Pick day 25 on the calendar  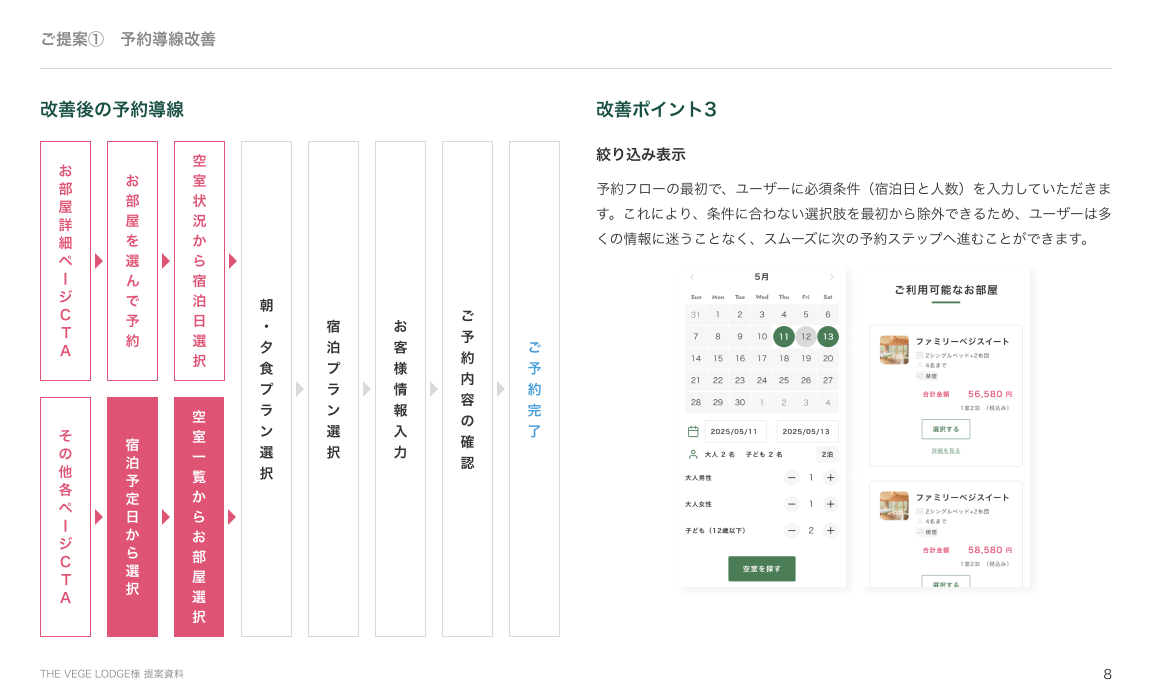[x=784, y=380]
